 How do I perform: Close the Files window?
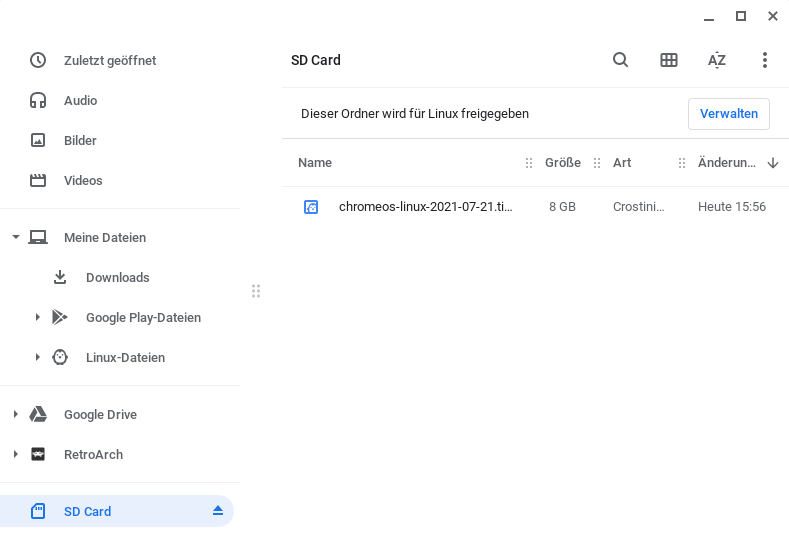773,16
